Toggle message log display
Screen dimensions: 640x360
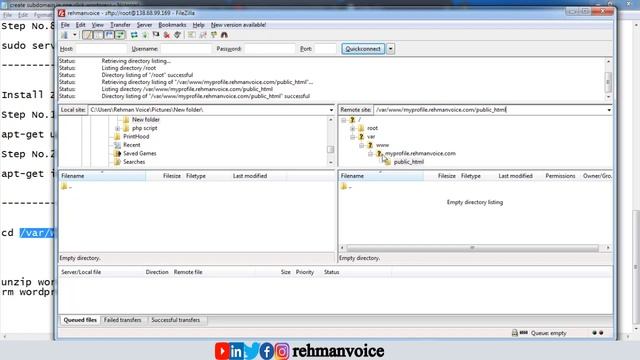click(x=87, y=35)
